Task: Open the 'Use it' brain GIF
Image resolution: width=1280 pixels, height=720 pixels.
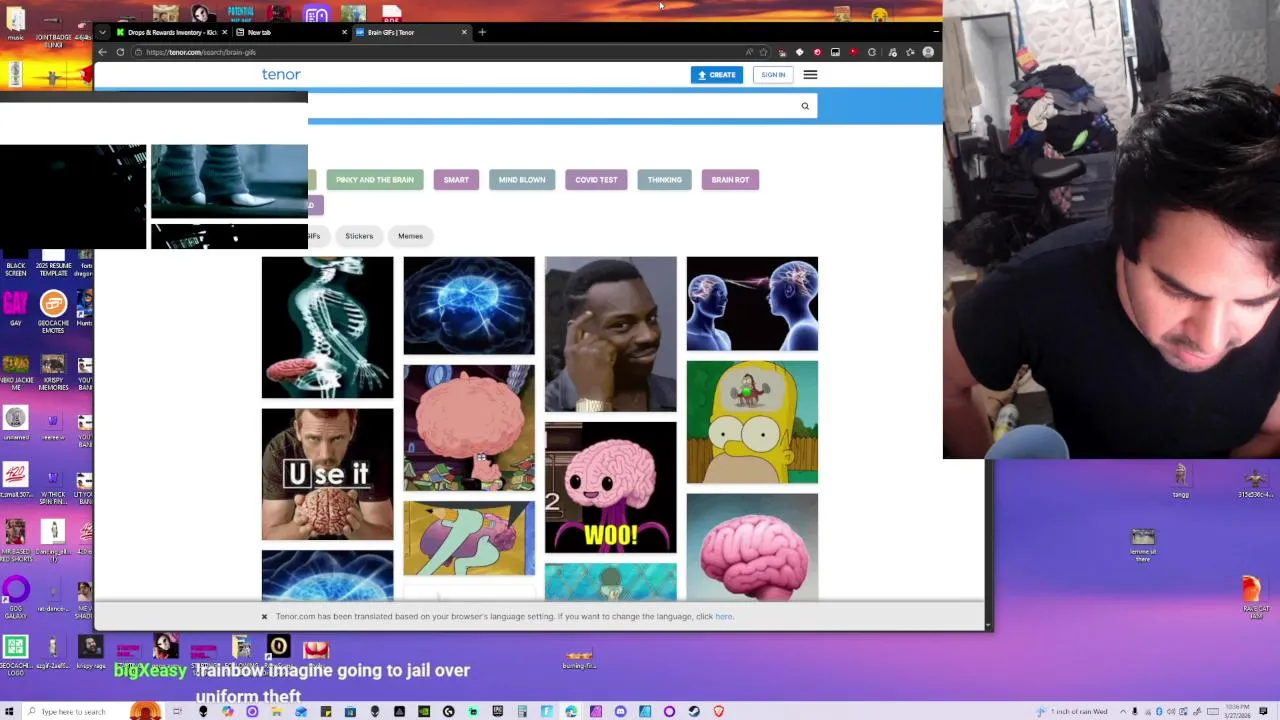Action: tap(327, 474)
